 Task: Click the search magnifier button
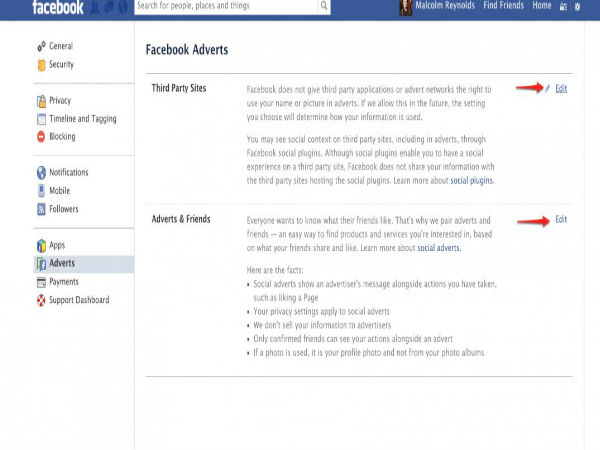(324, 6)
